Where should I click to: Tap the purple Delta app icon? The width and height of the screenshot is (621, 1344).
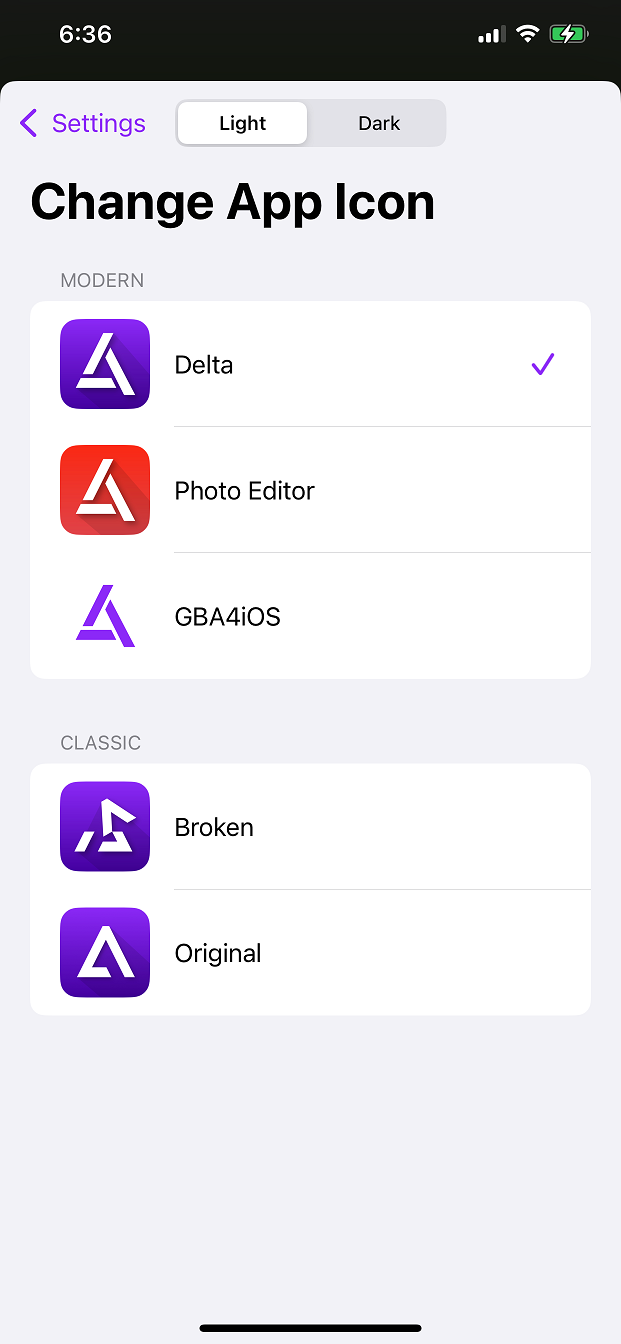click(x=105, y=364)
